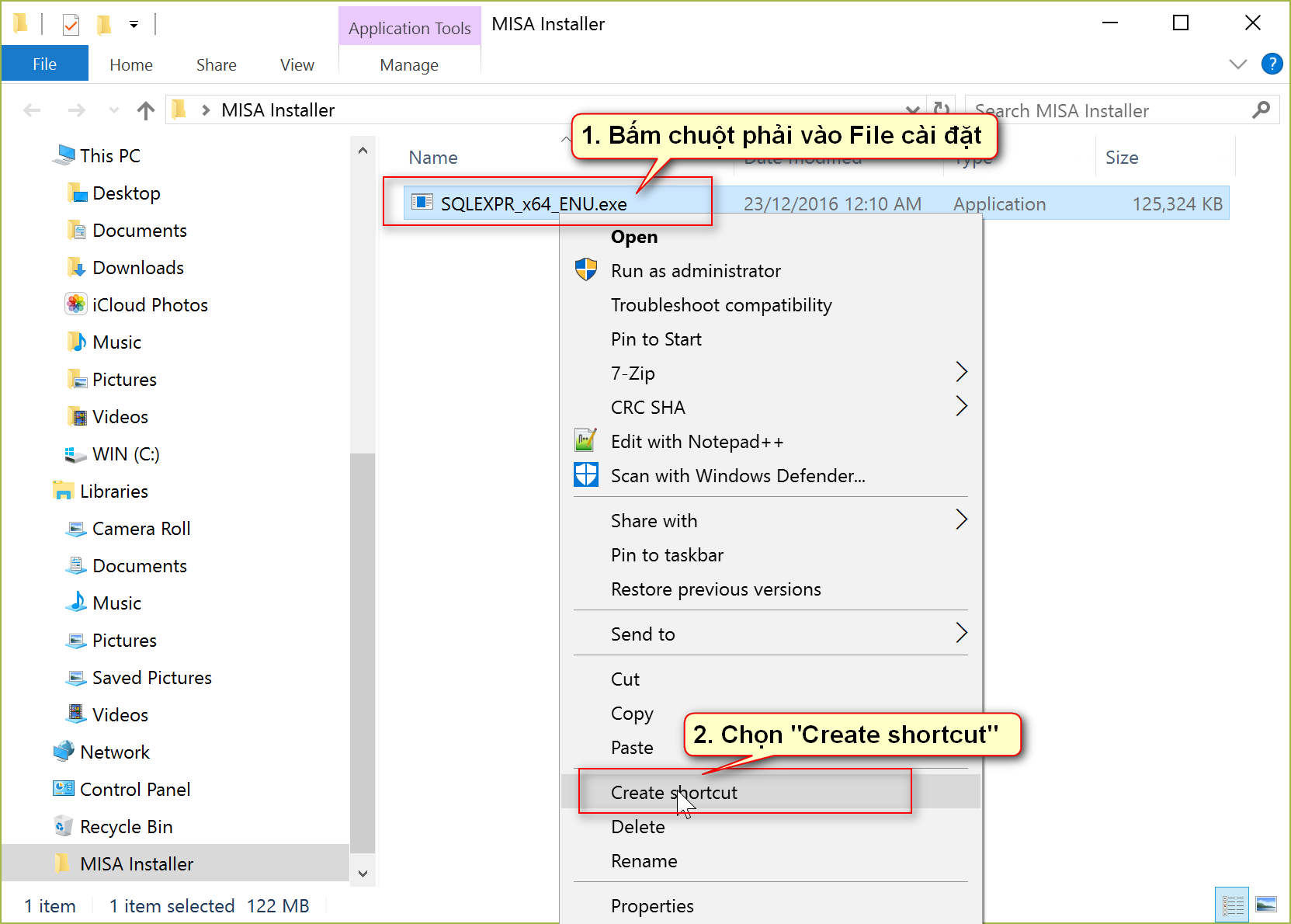
Task: Click the Recycle Bin icon in the sidebar
Action: pyautogui.click(x=64, y=826)
